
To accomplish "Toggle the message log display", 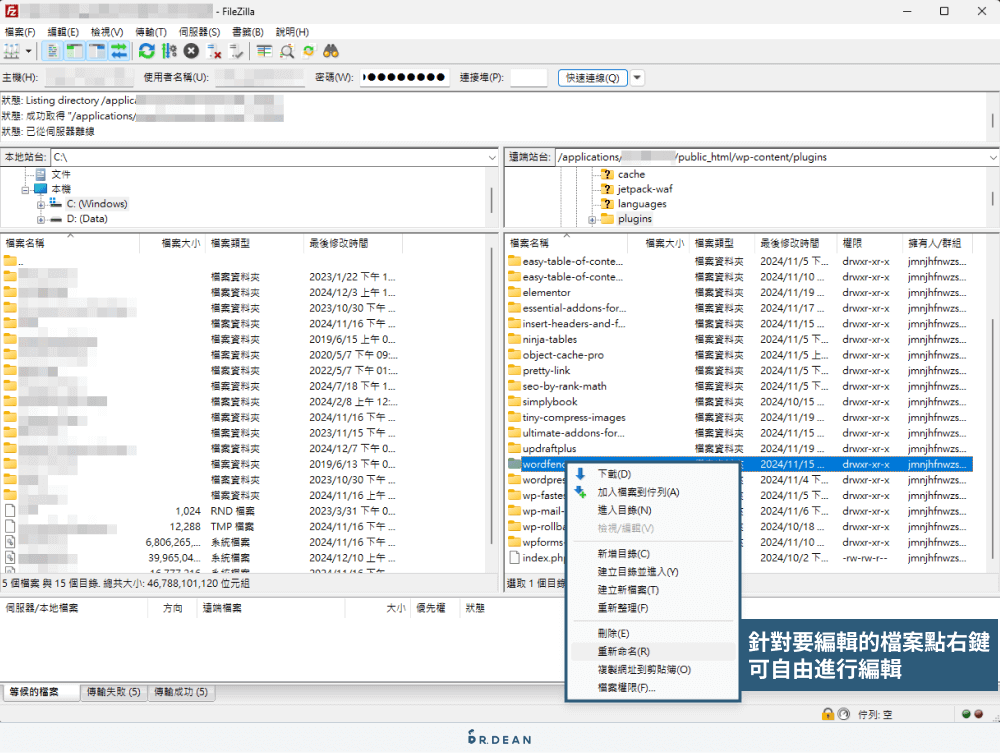I will [x=51, y=51].
